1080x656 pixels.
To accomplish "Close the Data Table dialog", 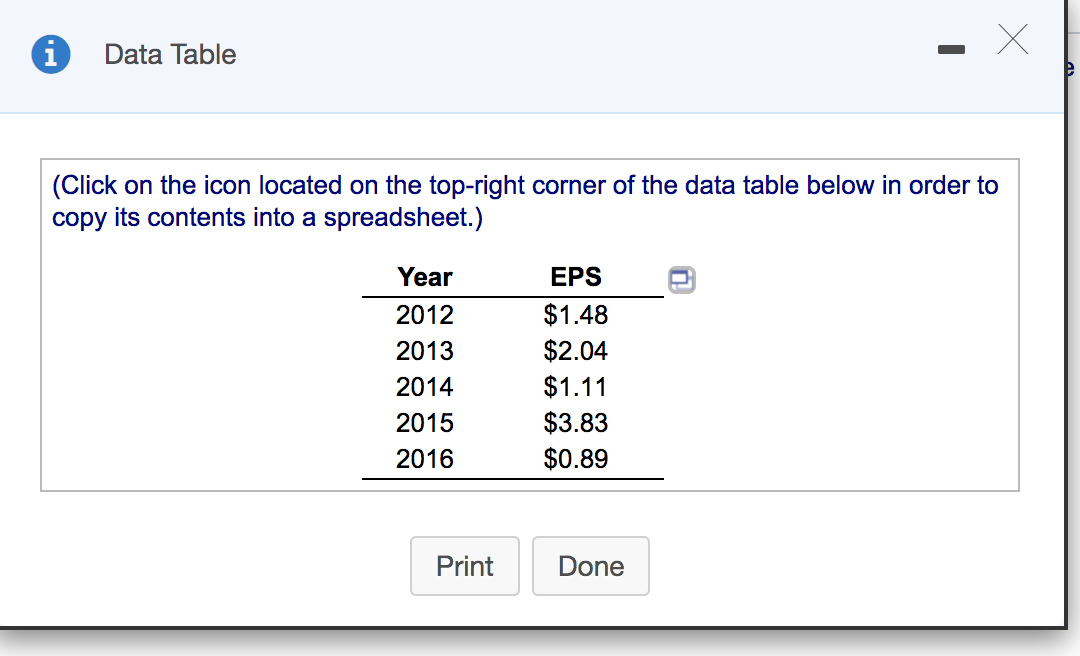I will coord(1012,41).
